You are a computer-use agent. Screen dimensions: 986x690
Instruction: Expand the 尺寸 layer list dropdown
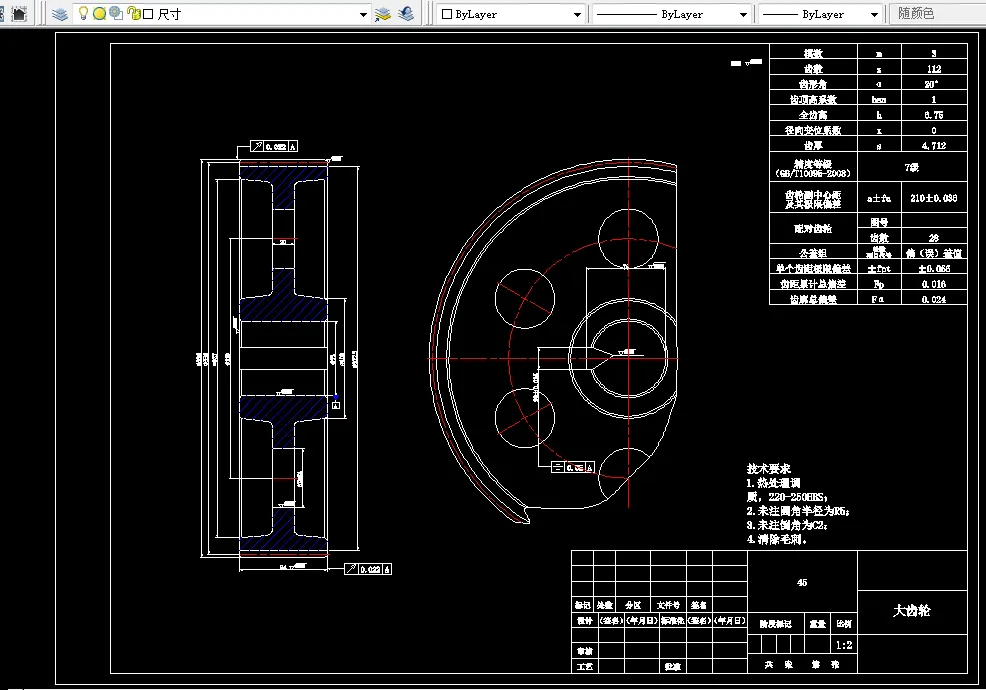363,14
